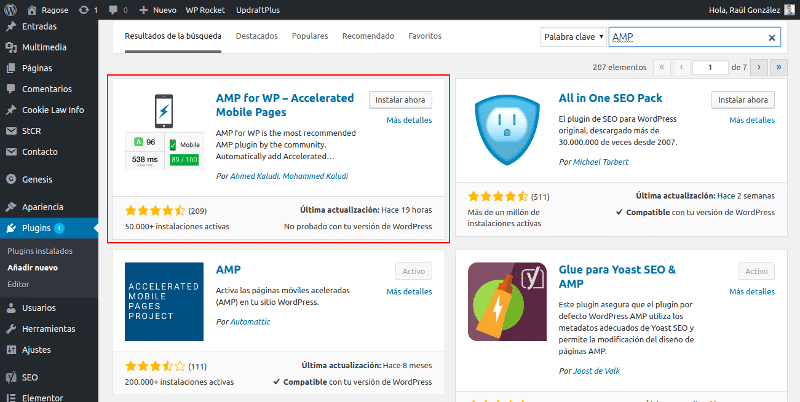Clear the AMP search with X icon
Image resolution: width=800 pixels, height=402 pixels.
click(771, 37)
